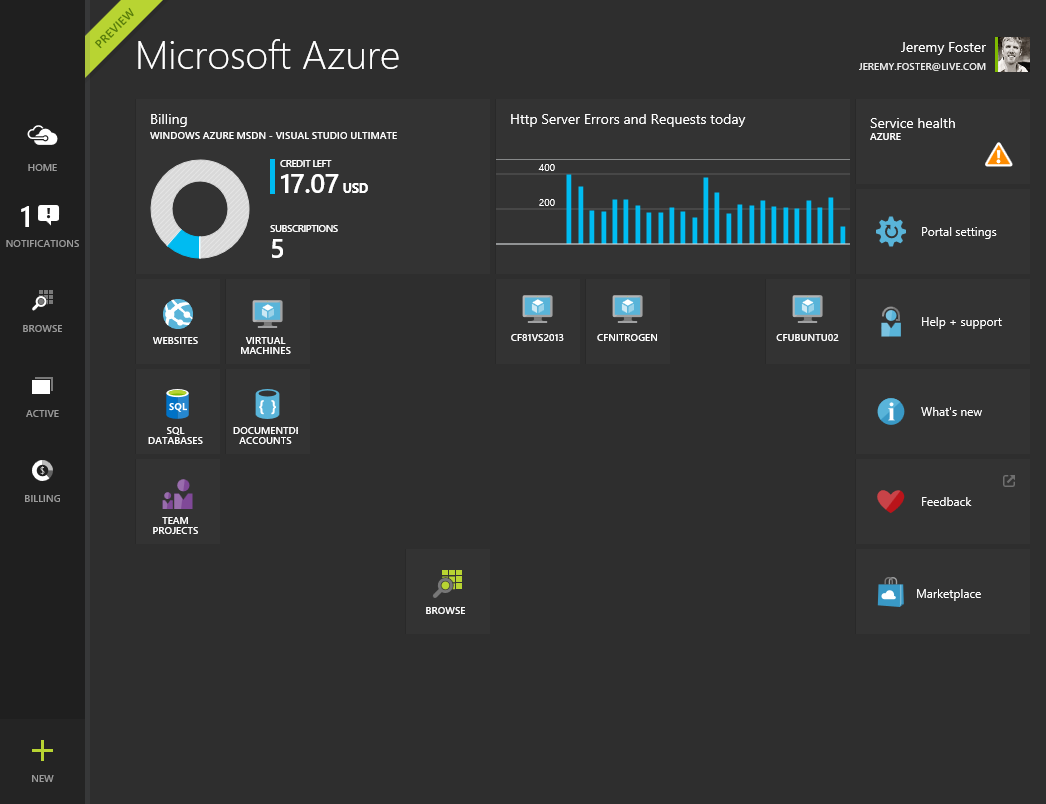Open the DocumentDB Accounts tile
The height and width of the screenshot is (804, 1046).
click(267, 411)
